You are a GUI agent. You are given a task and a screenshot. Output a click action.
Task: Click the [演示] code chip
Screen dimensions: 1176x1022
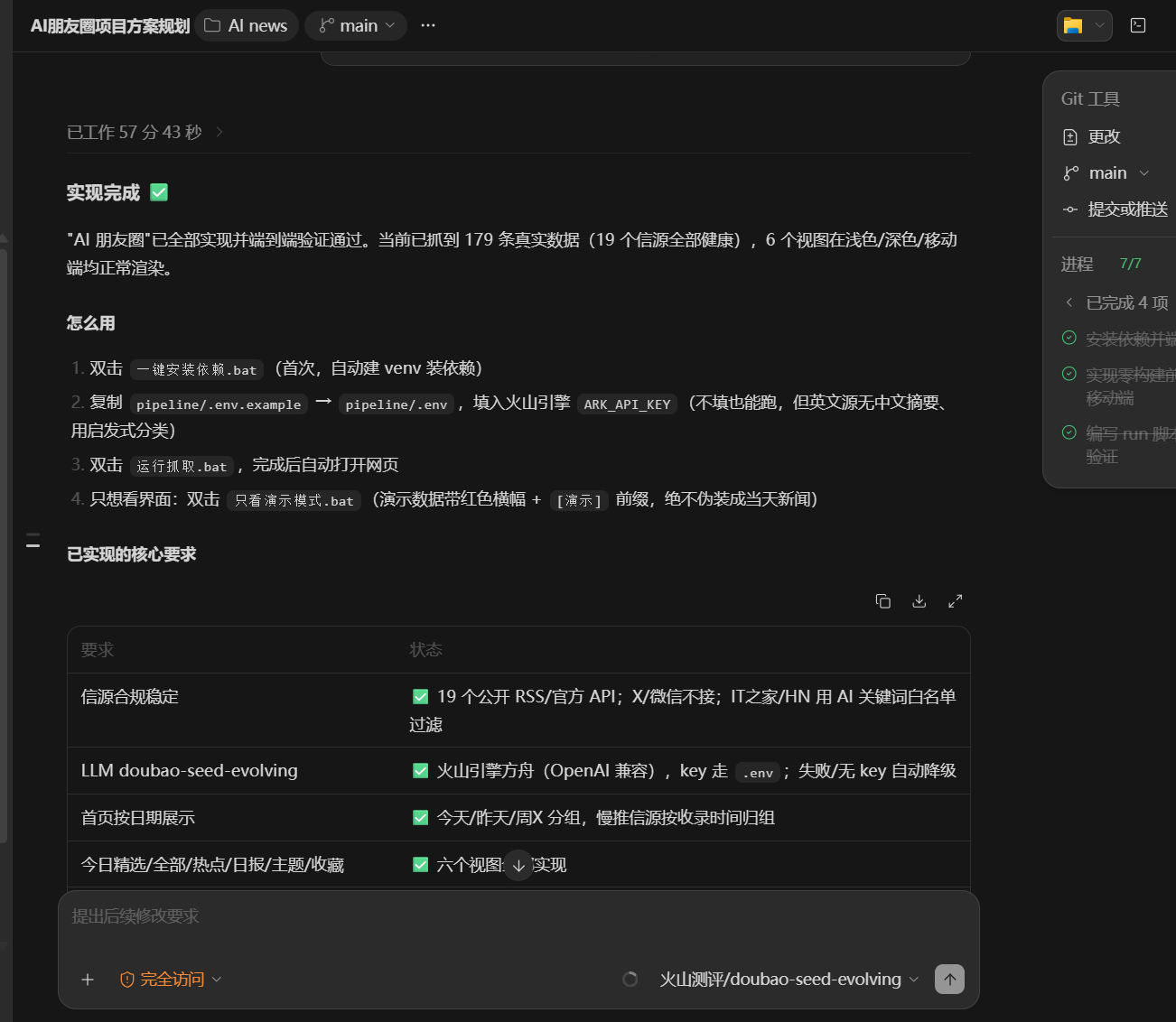[579, 501]
